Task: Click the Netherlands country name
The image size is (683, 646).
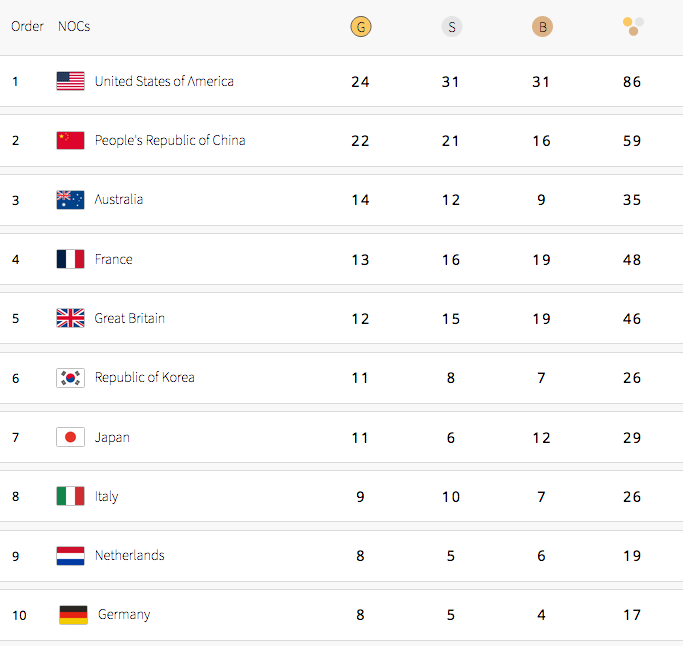Action: tap(130, 555)
